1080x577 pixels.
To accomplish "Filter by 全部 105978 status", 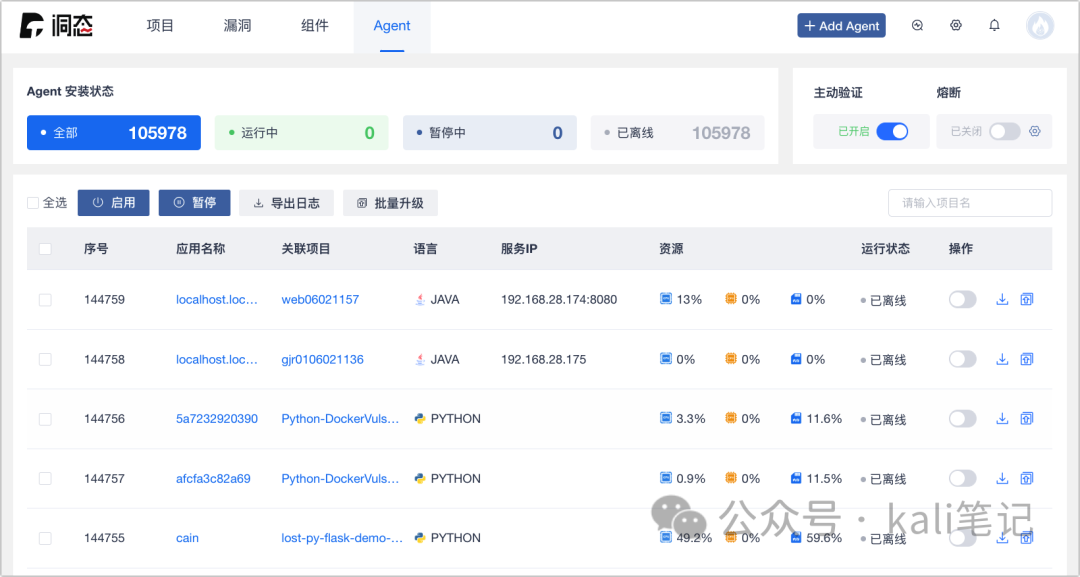I will point(114,132).
